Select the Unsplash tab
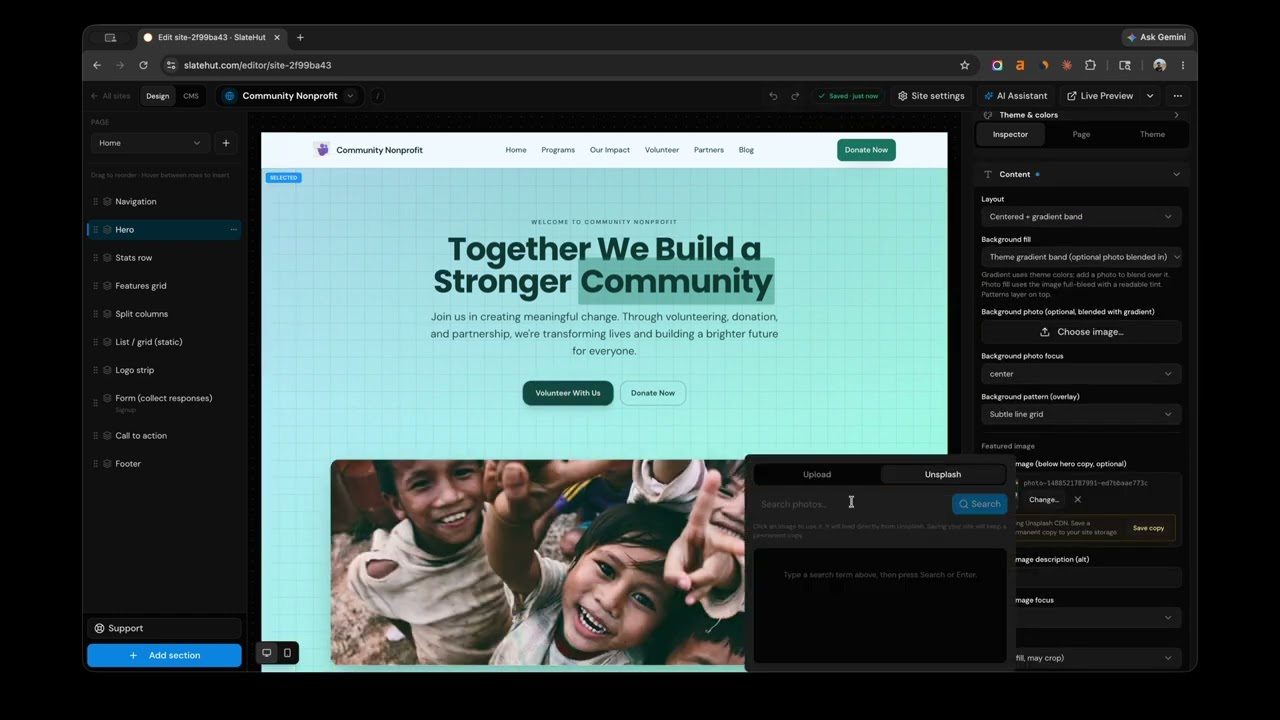1280x720 pixels. 943,475
